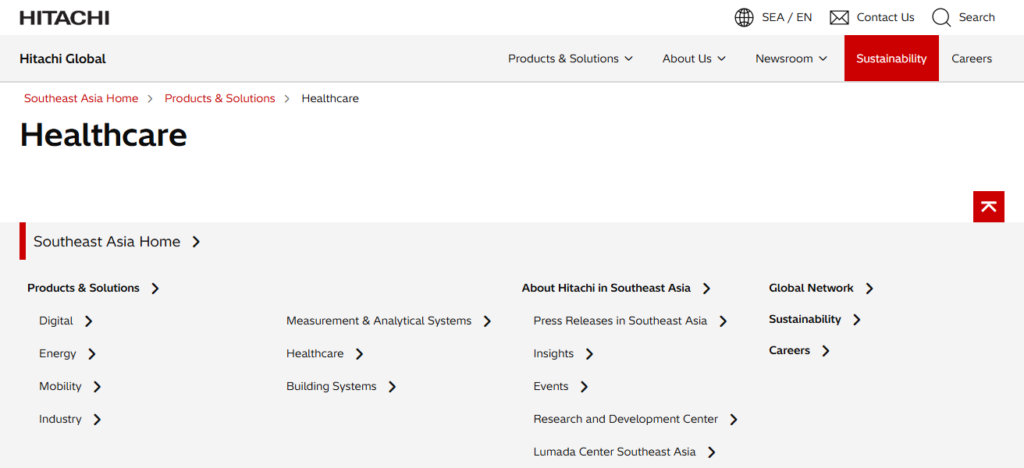The height and width of the screenshot is (468, 1024).
Task: Click the Healthcare breadcrumb text
Action: 330,99
